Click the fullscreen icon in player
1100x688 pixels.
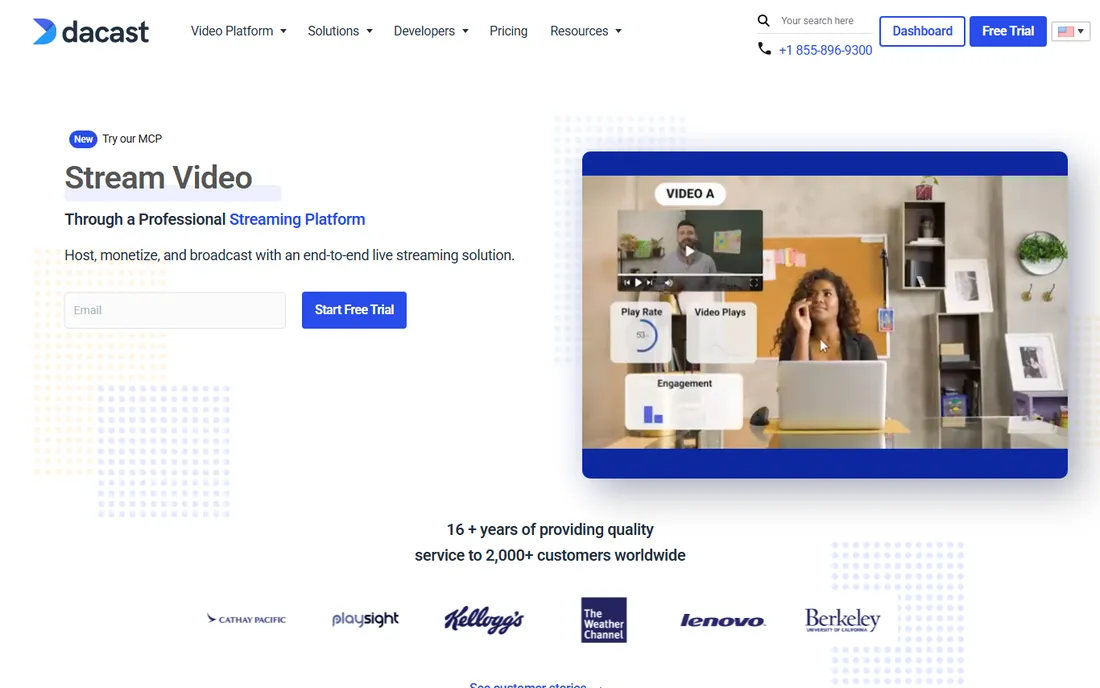[x=754, y=283]
